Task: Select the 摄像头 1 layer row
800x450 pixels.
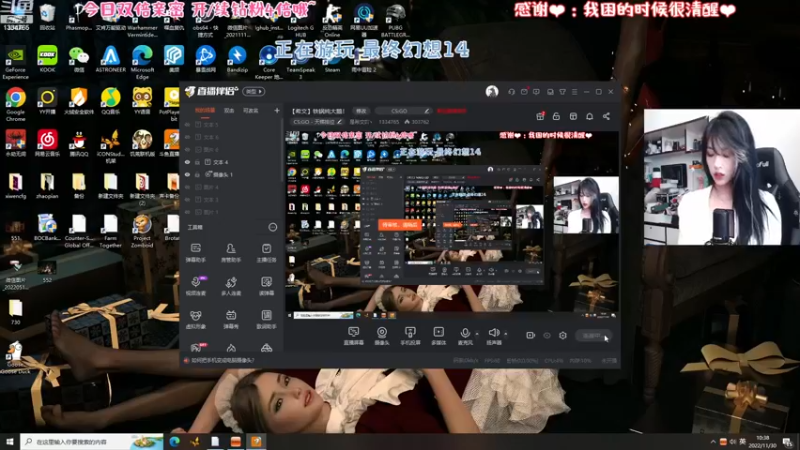Action: coord(232,174)
